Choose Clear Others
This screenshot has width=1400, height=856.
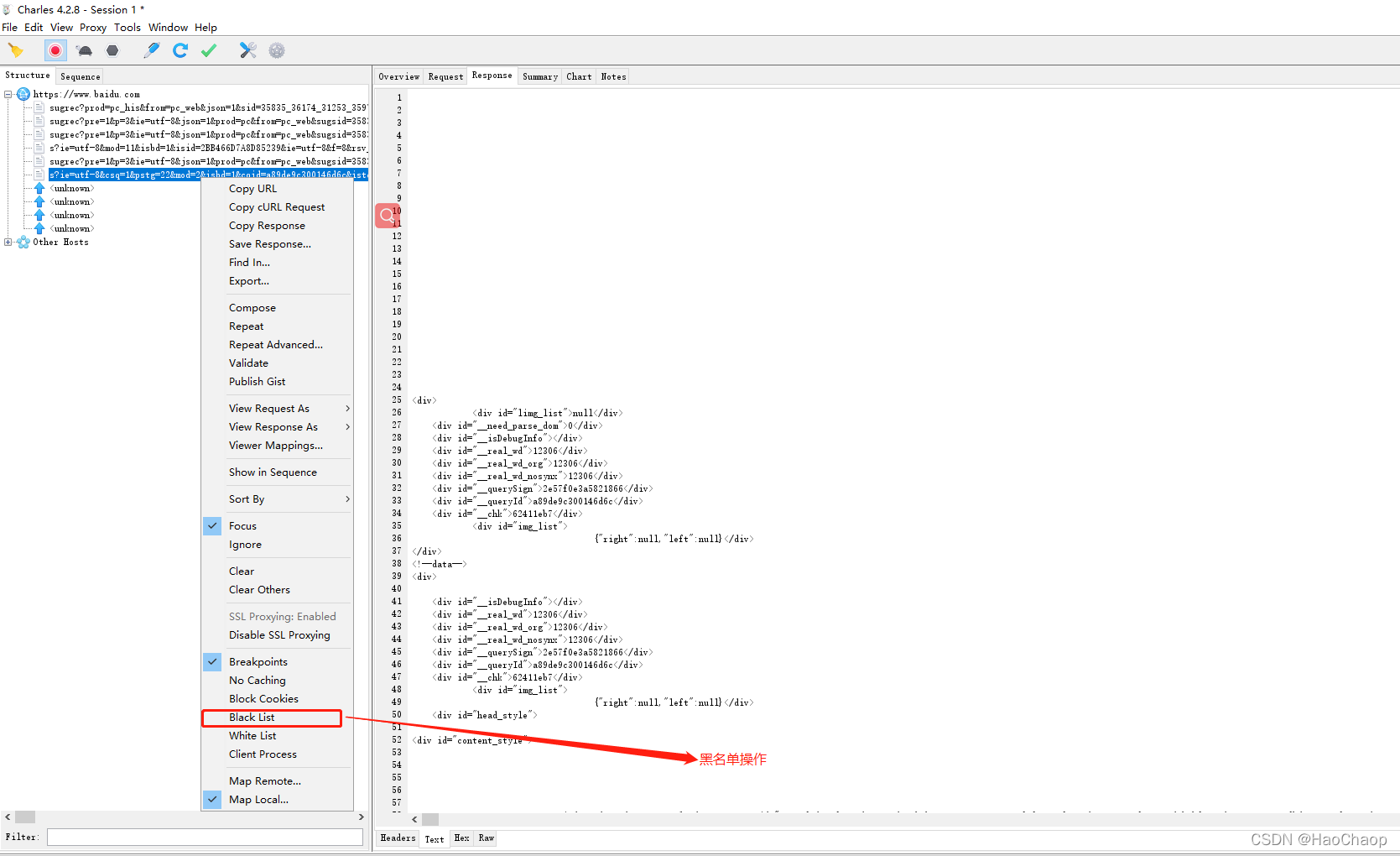tap(259, 590)
